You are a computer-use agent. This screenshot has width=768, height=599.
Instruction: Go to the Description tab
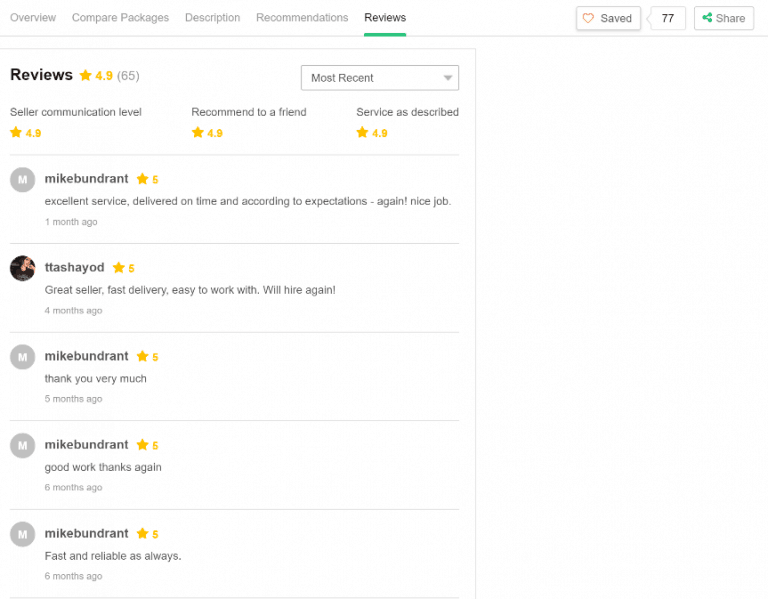click(212, 18)
